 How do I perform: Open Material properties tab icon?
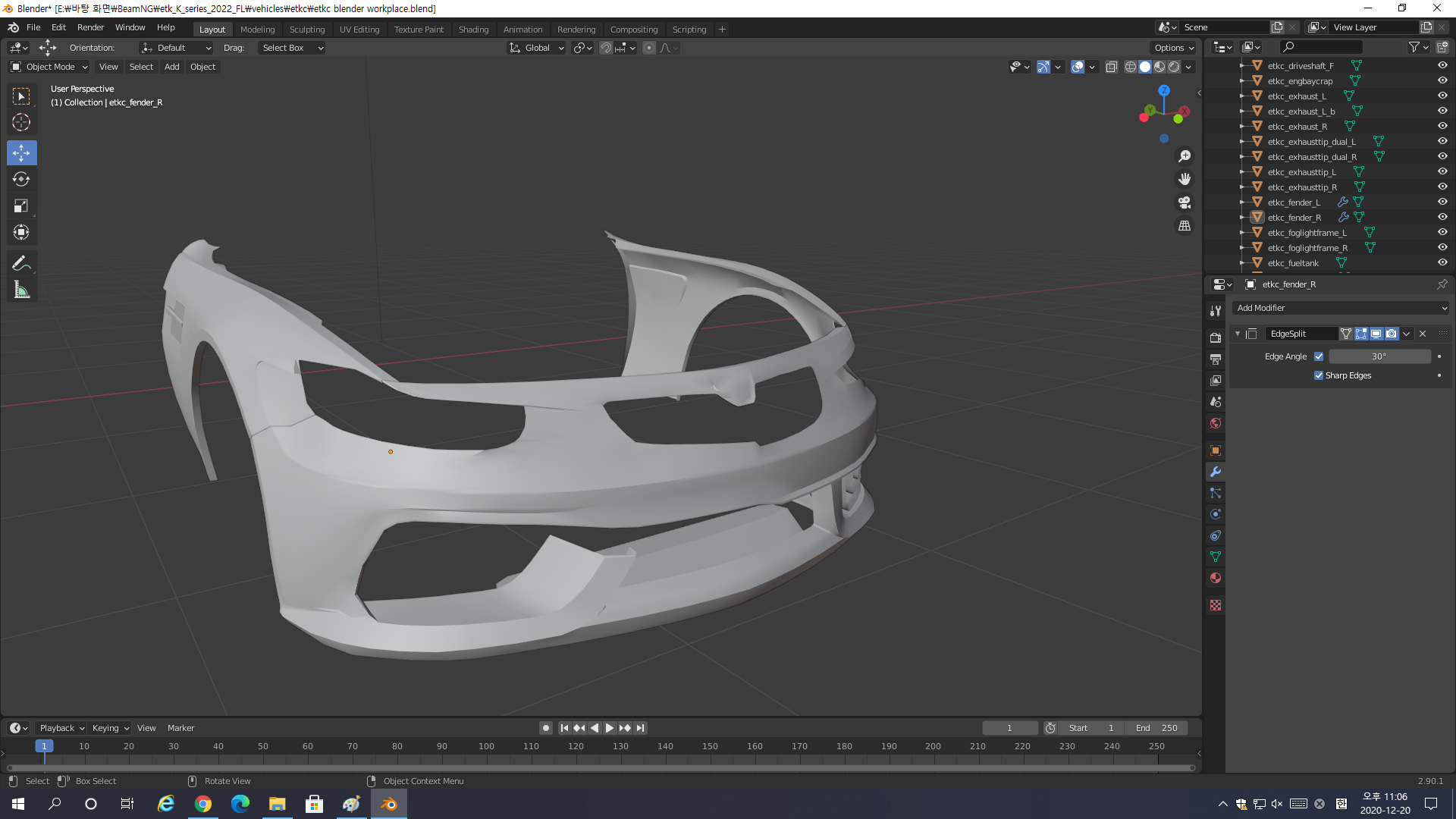point(1216,579)
